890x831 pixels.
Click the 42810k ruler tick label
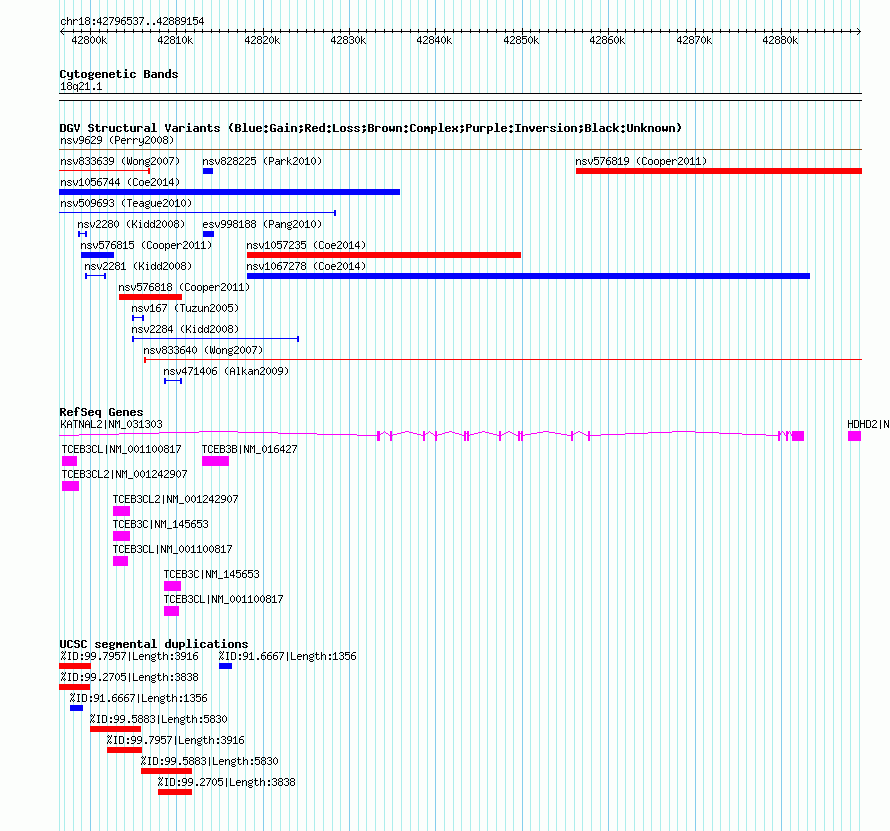coord(175,40)
